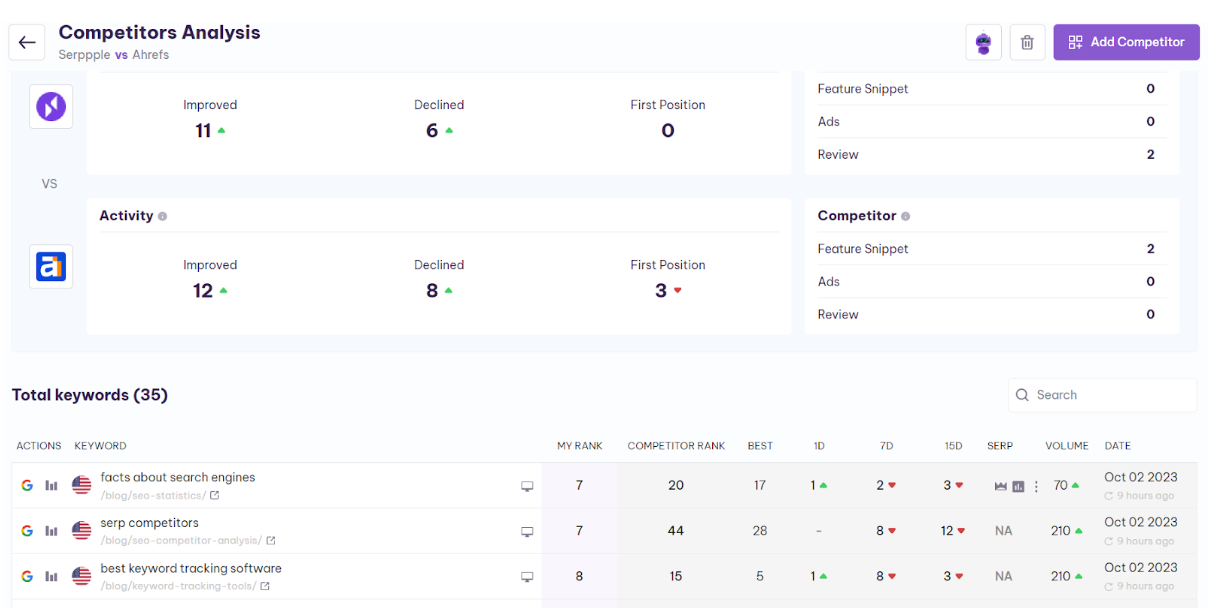The height and width of the screenshot is (614, 1208).
Task: Open keyword best keyword tracking software
Action: point(191,568)
